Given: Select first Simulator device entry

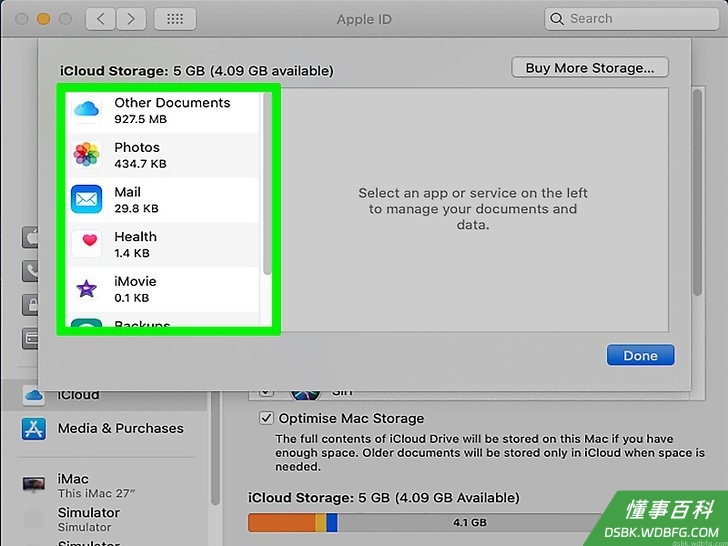Looking at the screenshot, I should coord(105,519).
